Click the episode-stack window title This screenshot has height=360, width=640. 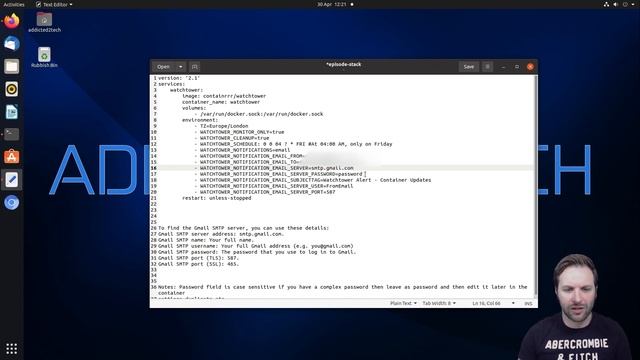click(x=343, y=64)
